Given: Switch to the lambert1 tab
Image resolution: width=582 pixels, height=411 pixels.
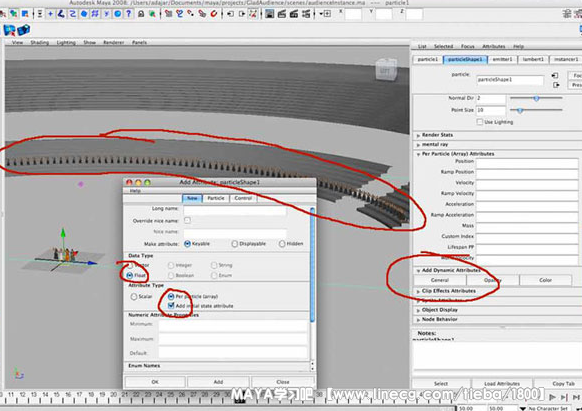Looking at the screenshot, I should coord(533,59).
